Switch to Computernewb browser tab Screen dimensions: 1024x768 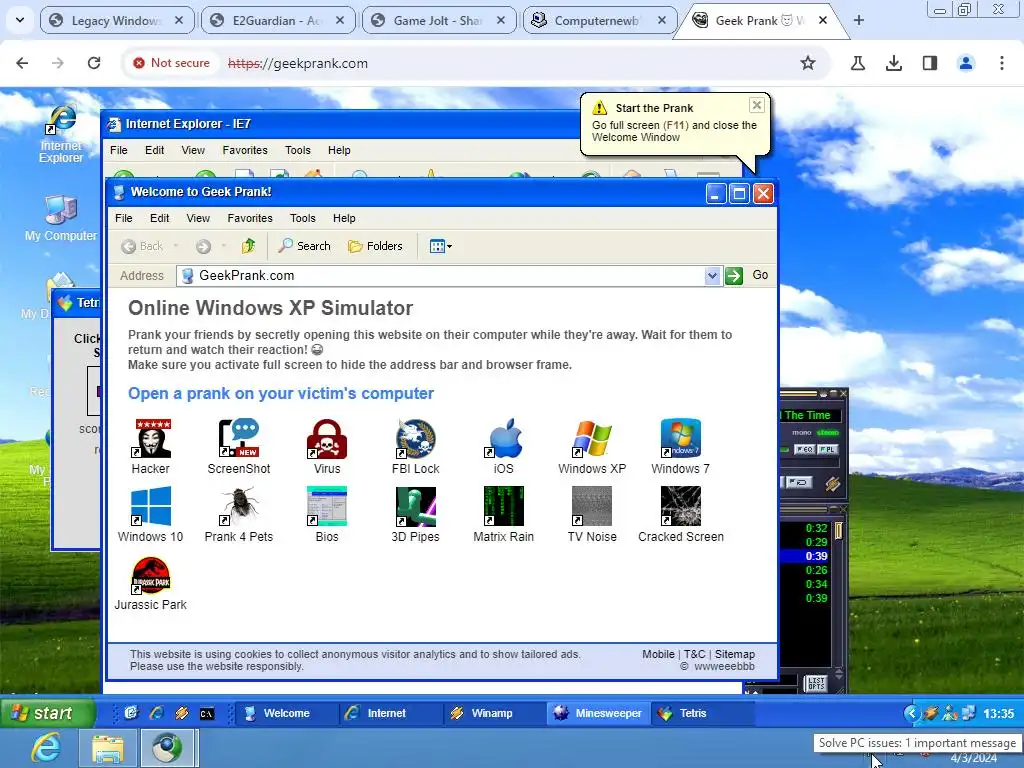pos(600,21)
